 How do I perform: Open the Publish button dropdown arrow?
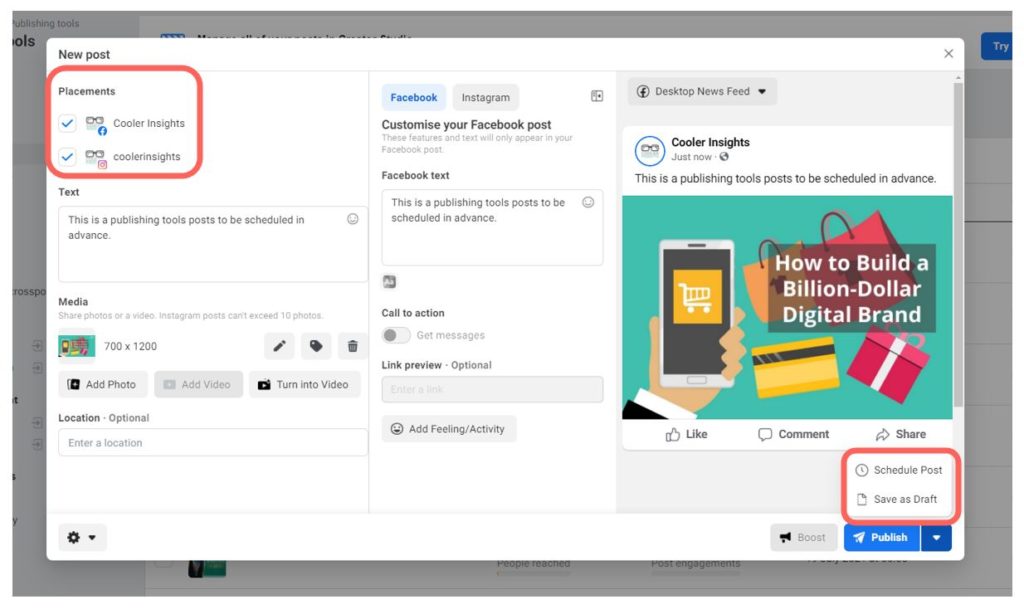click(936, 537)
